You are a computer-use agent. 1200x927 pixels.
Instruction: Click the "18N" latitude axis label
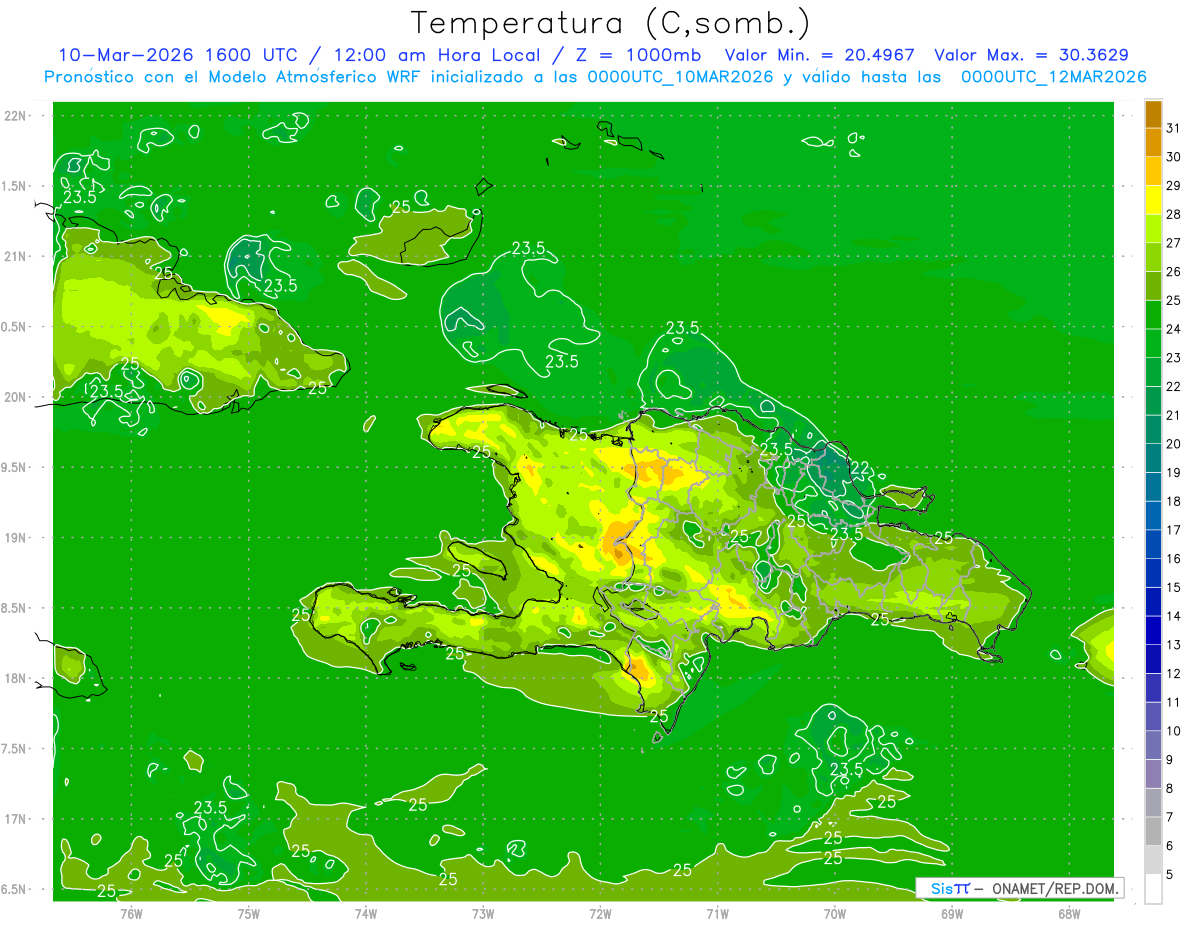click(15, 679)
